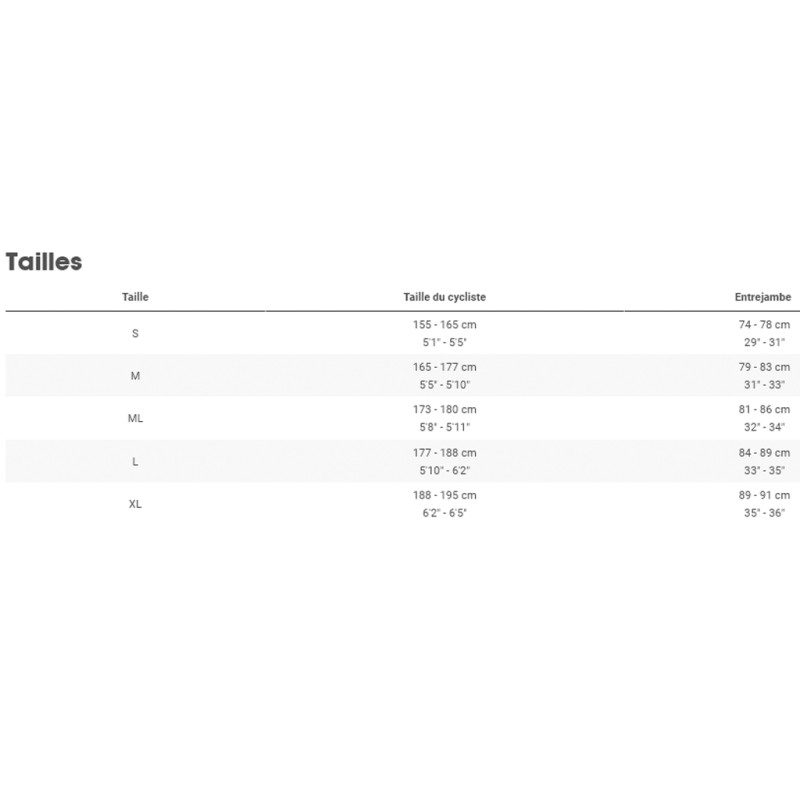Image resolution: width=800 pixels, height=800 pixels.
Task: Click the 165 - 177 cm height value
Action: click(x=445, y=368)
